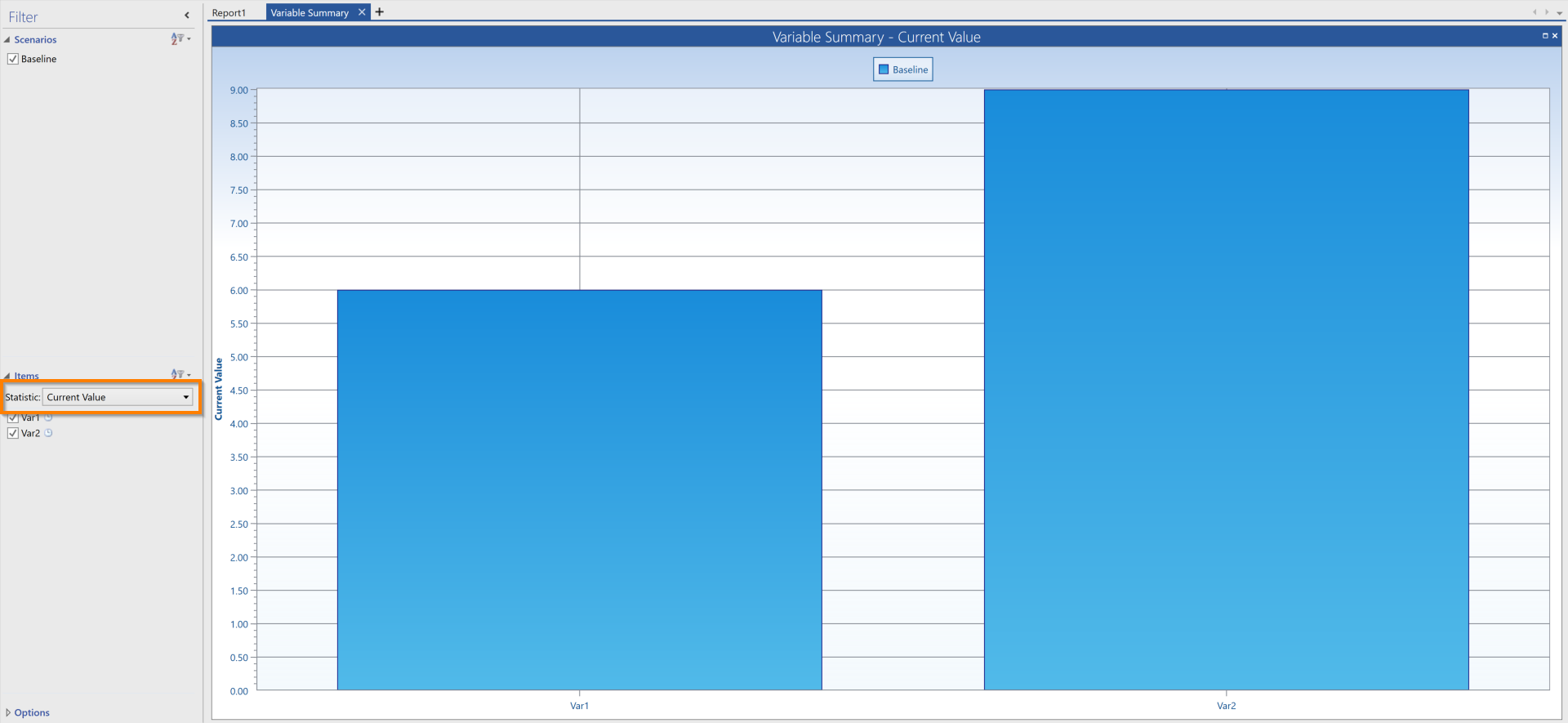Screen dimensions: 1568x723
Task: Toggle the Baseline scenario checkbox
Action: (x=13, y=59)
